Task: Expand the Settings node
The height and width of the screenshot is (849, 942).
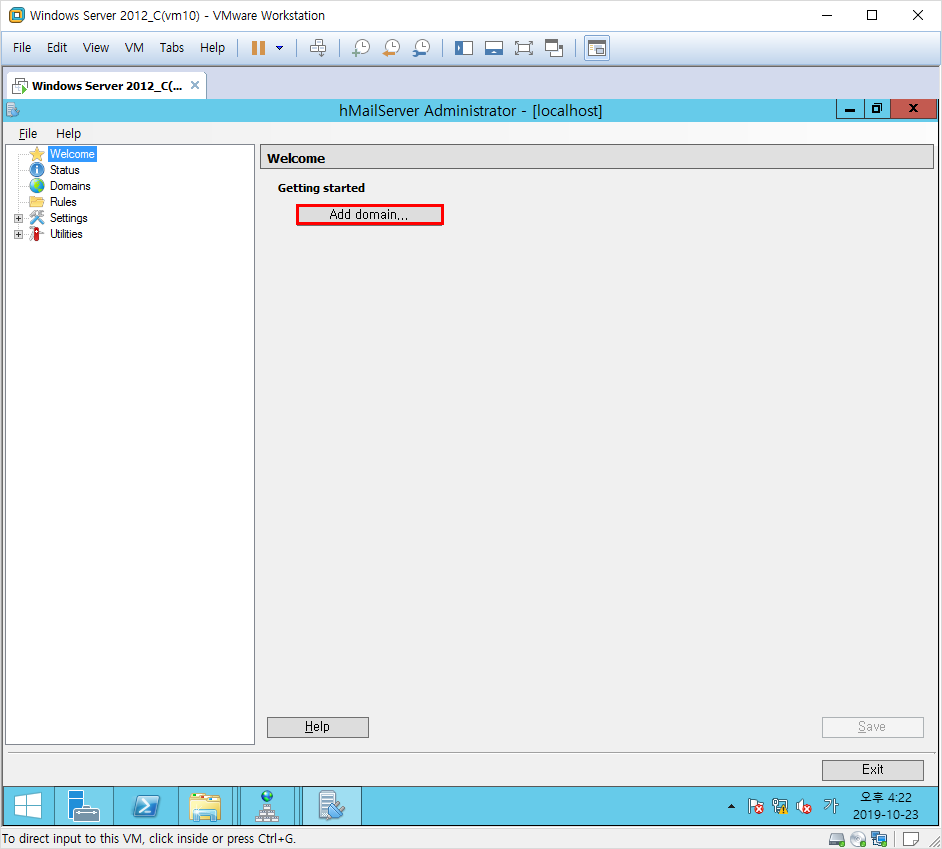Action: (x=19, y=218)
